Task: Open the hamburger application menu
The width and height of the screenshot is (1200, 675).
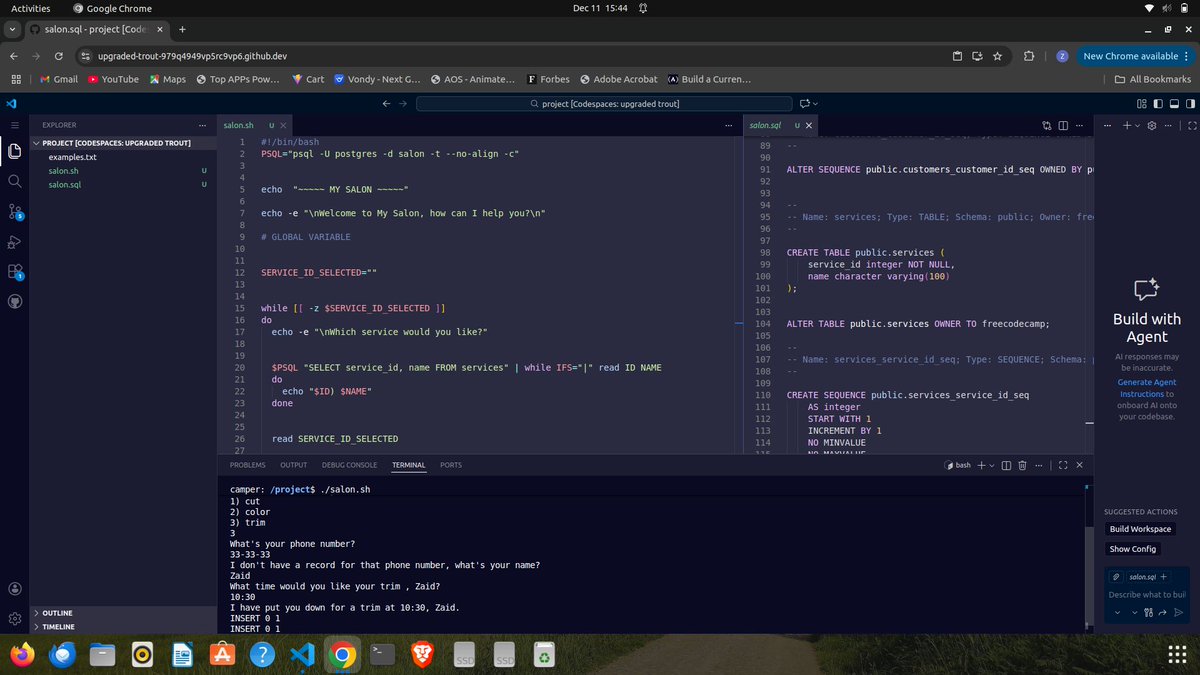Action: [x=14, y=125]
